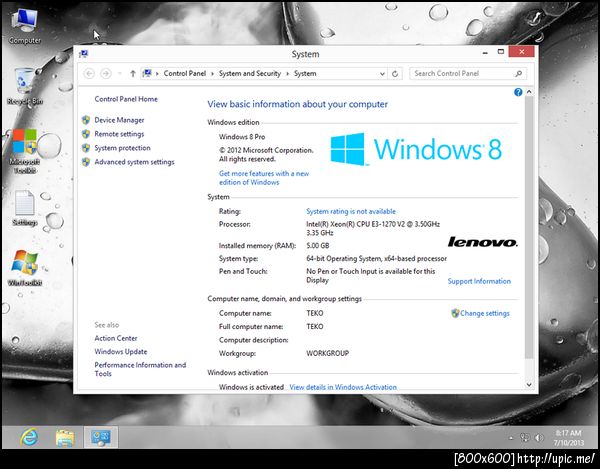Open Advanced system settings link
Viewport: 600px width, 469px height.
(134, 162)
